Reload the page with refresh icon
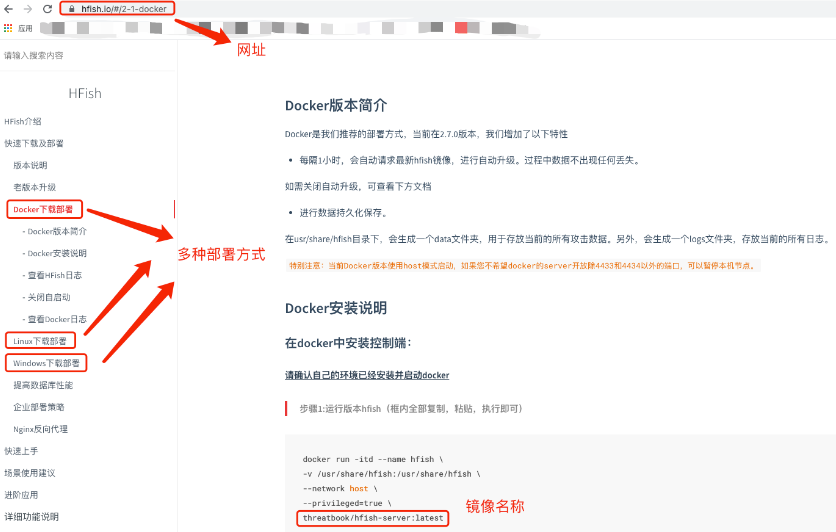Viewport: 836px width, 532px height. (47, 9)
